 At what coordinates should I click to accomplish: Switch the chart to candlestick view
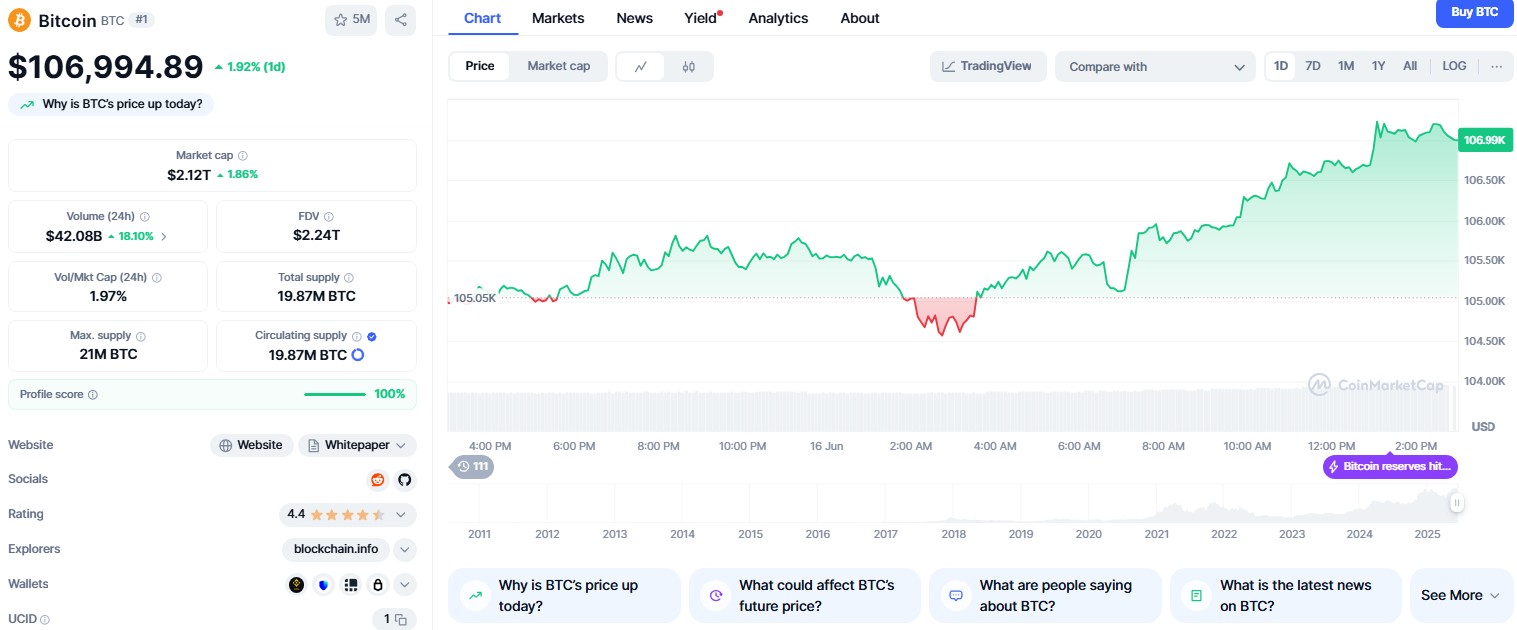688,66
